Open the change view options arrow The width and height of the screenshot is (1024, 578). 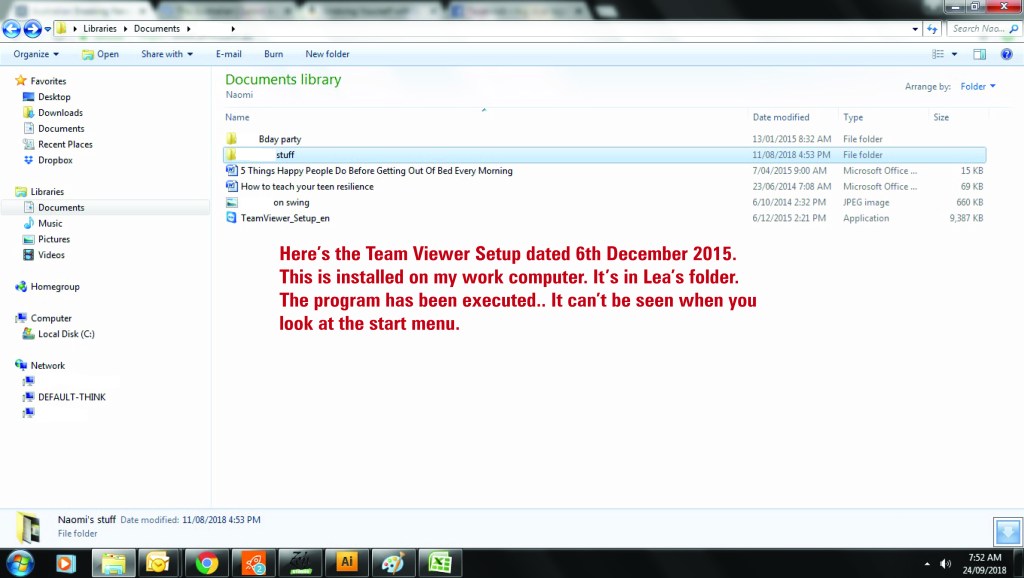pyautogui.click(x=954, y=54)
